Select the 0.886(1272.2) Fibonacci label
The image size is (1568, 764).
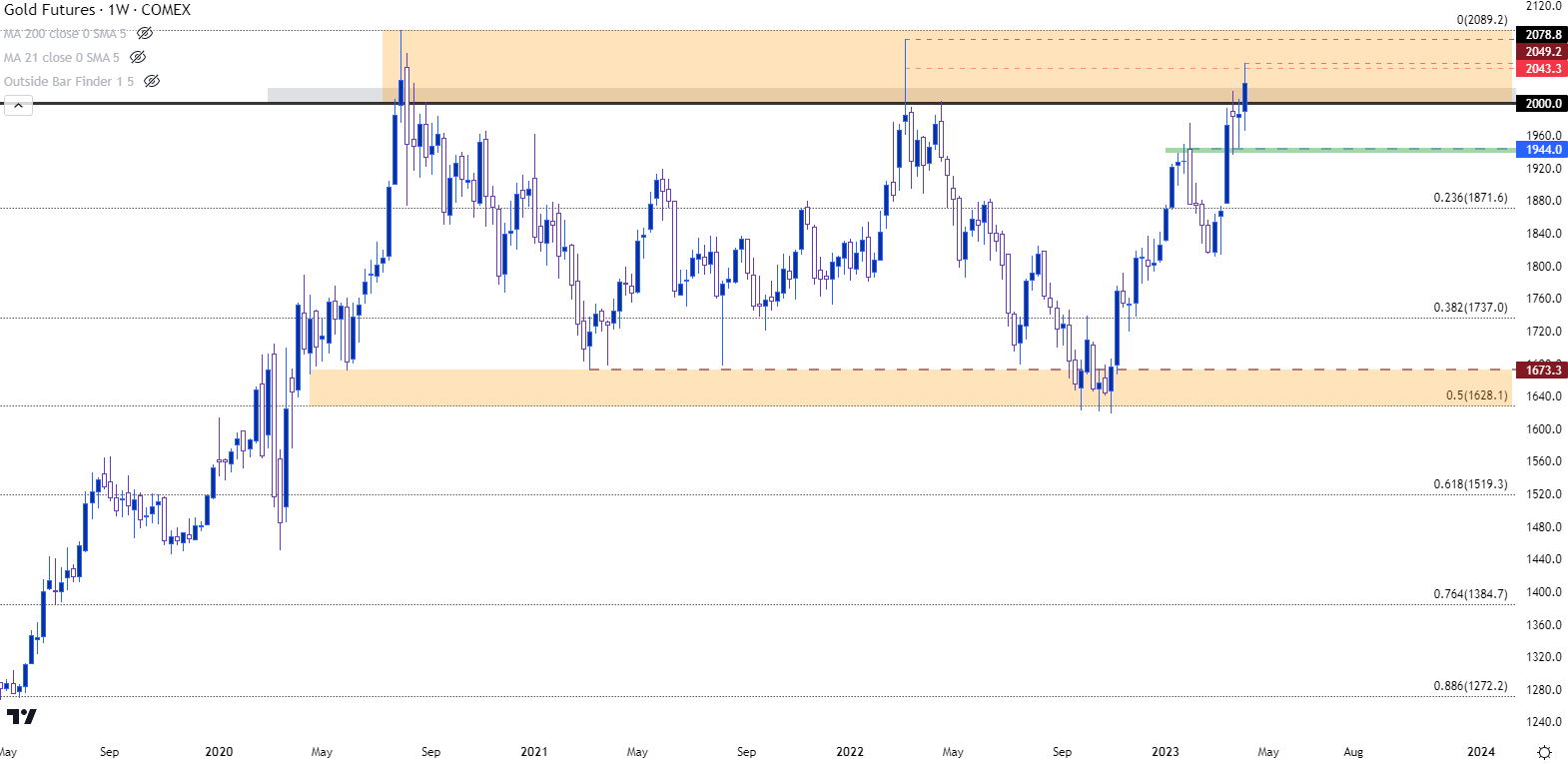1470,686
